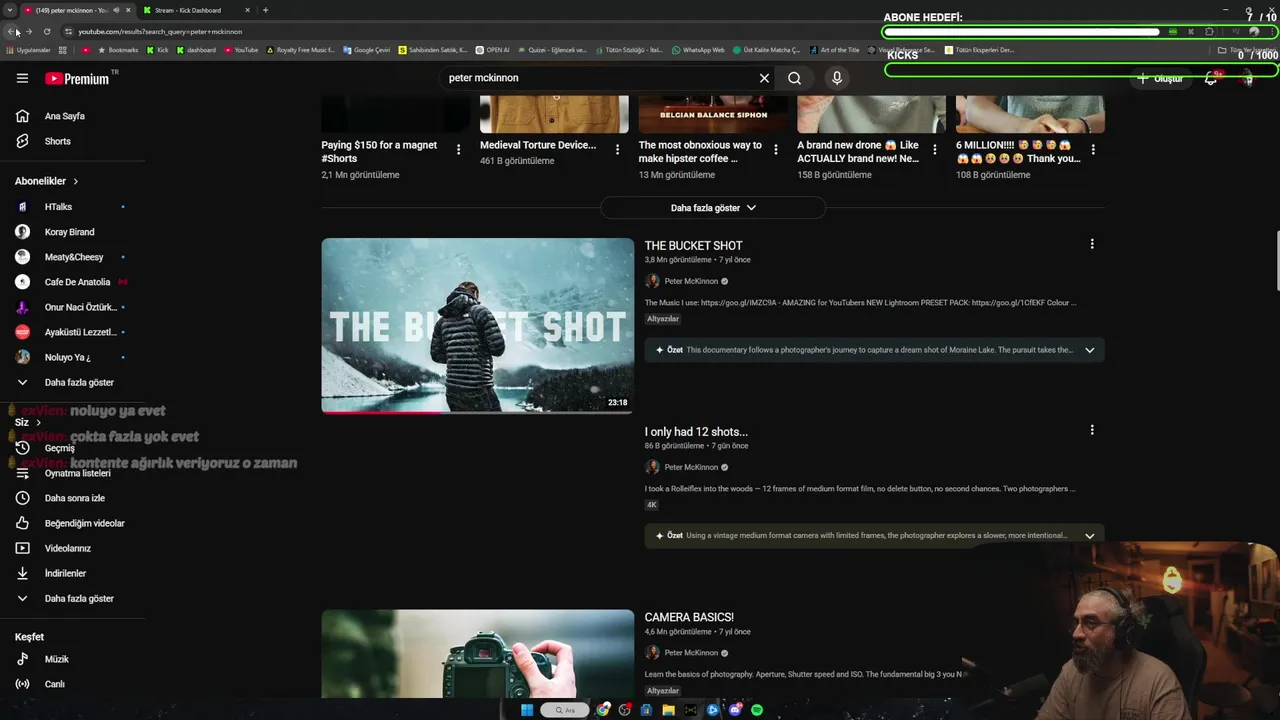Screen dimensions: 1280x720
Task: Open Peter McKinnon channel under THE BUCKET SHOT
Action: pos(691,281)
